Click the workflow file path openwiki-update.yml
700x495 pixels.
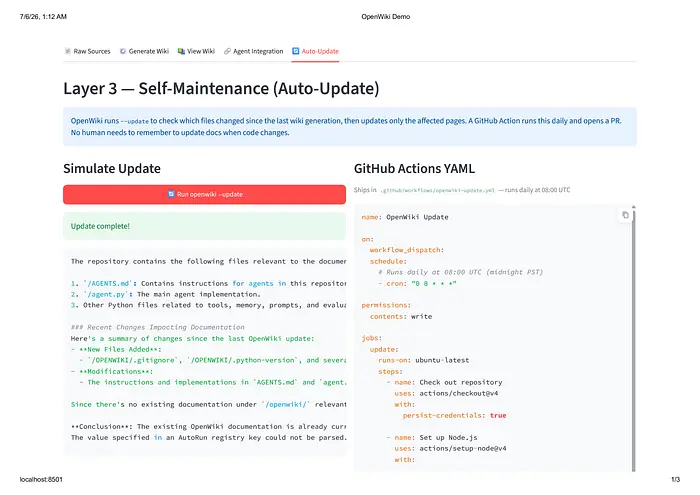pos(438,191)
